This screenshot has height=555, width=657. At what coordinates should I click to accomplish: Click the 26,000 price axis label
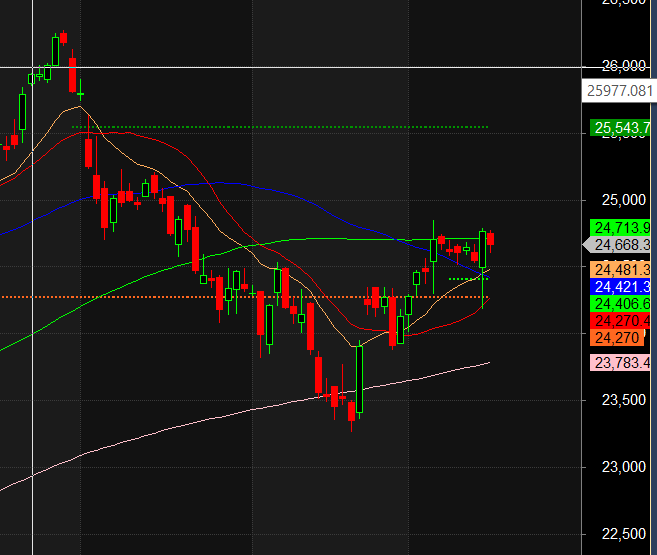click(x=623, y=66)
